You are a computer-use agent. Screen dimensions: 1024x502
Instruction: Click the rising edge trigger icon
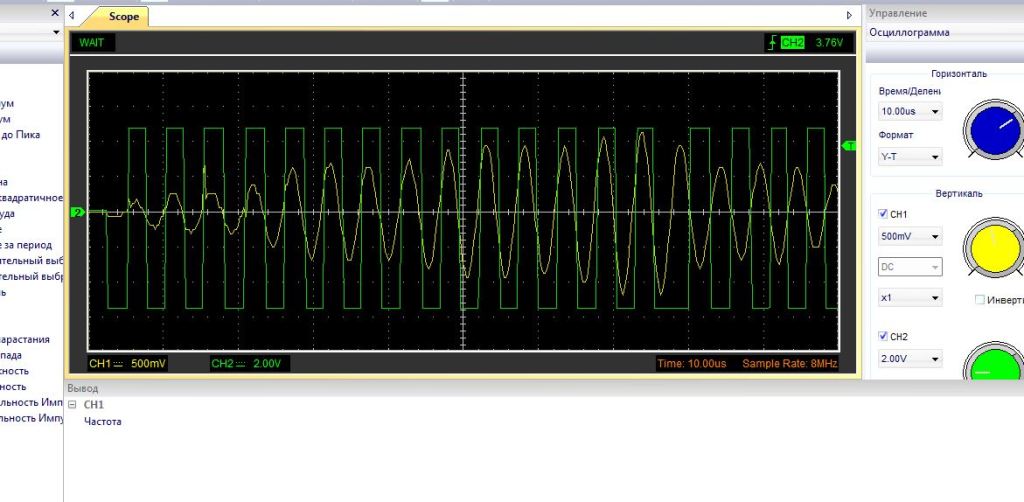pyautogui.click(x=770, y=43)
